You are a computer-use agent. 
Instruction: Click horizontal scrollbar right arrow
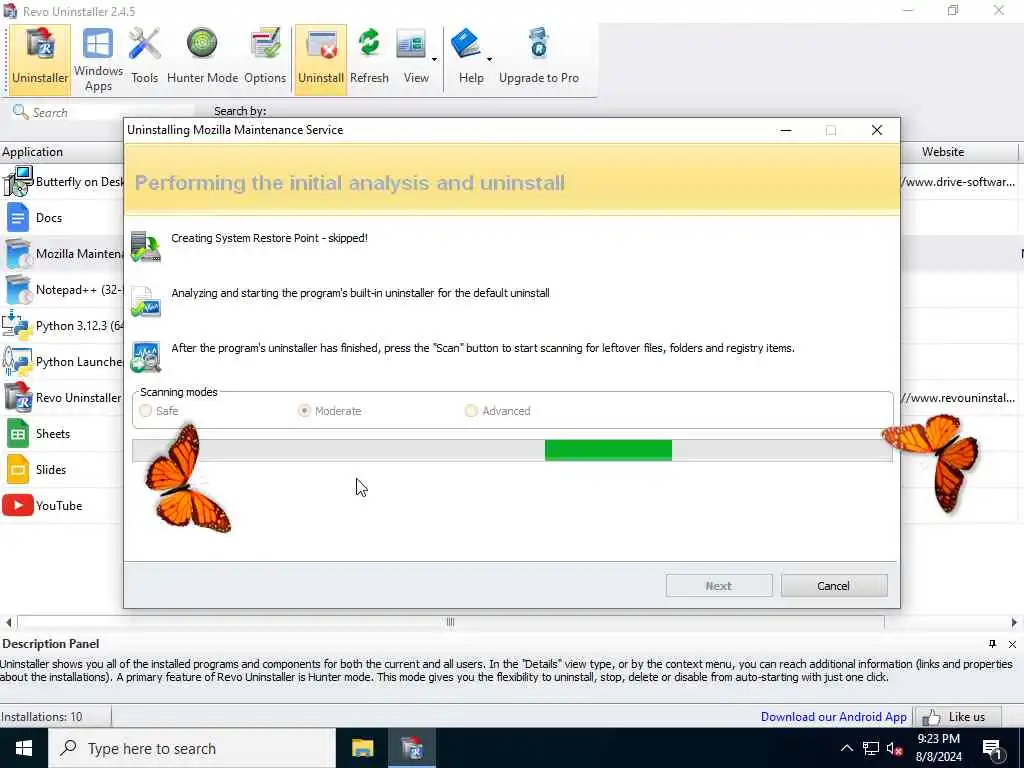pos(1014,622)
